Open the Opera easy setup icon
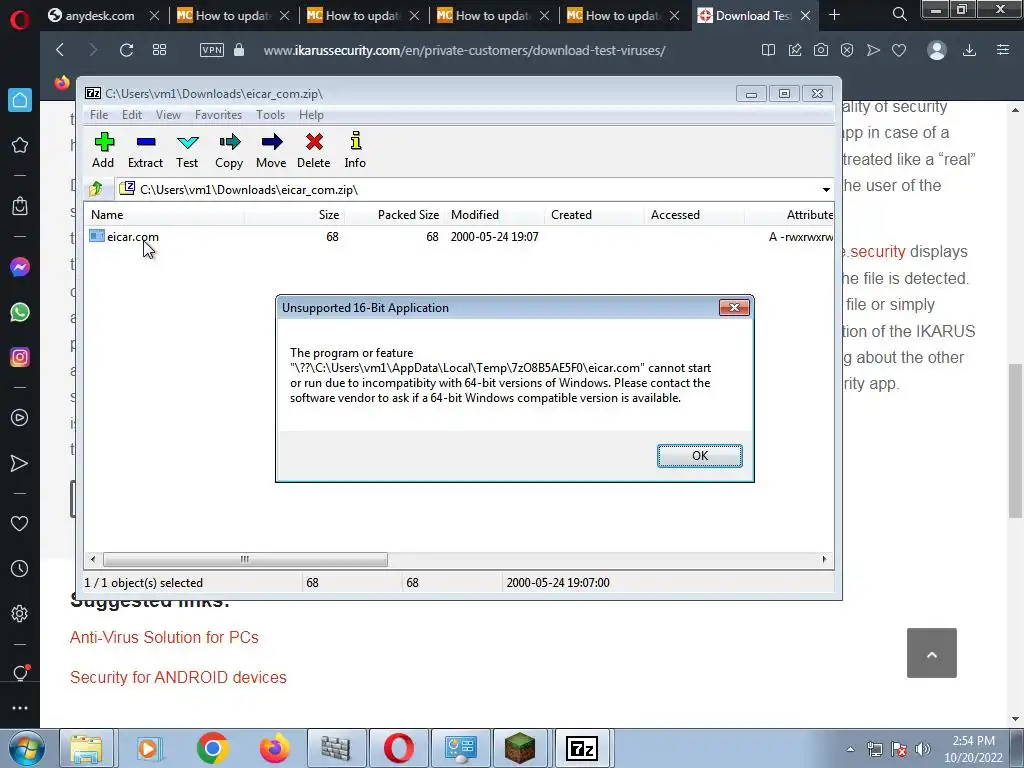1024x768 pixels. tap(1003, 50)
